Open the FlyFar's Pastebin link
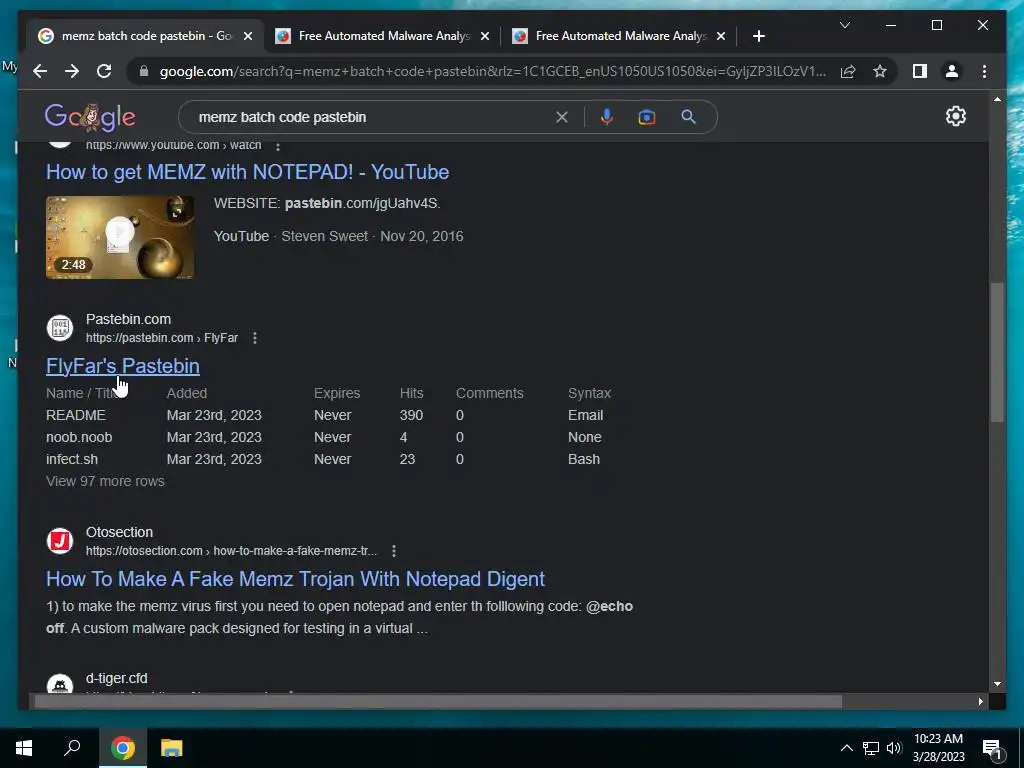The image size is (1024, 768). pos(123,366)
